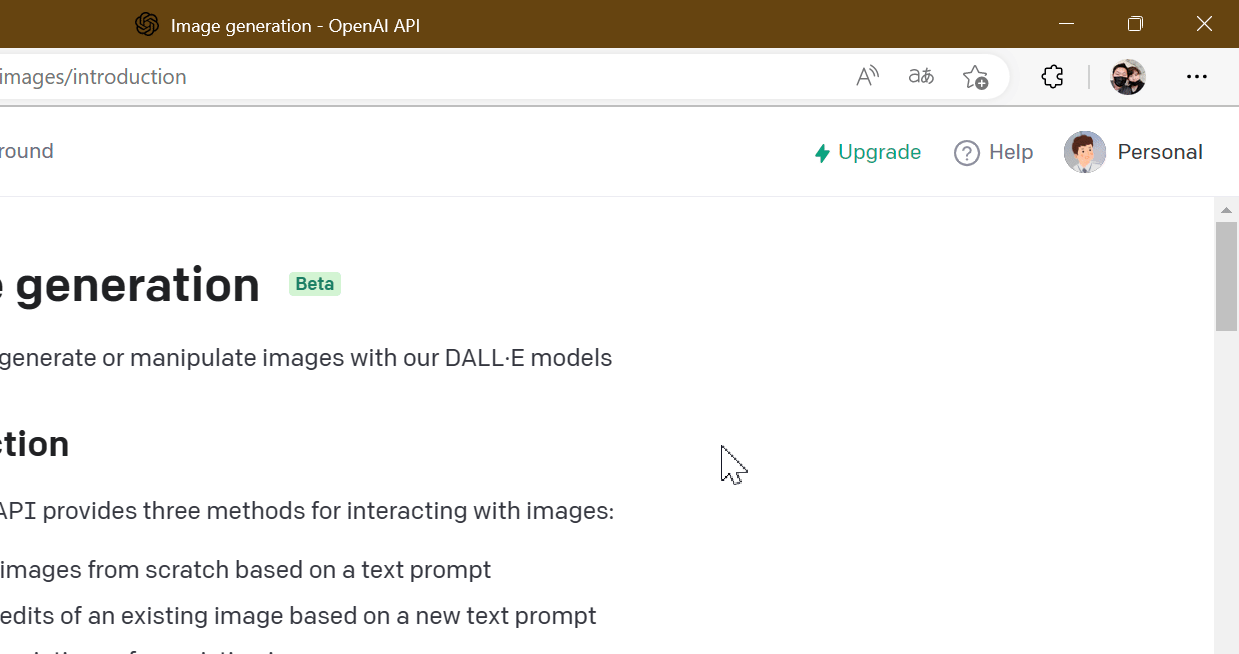The width and height of the screenshot is (1239, 654).
Task: Open the Help menu
Action: pyautogui.click(x=993, y=152)
